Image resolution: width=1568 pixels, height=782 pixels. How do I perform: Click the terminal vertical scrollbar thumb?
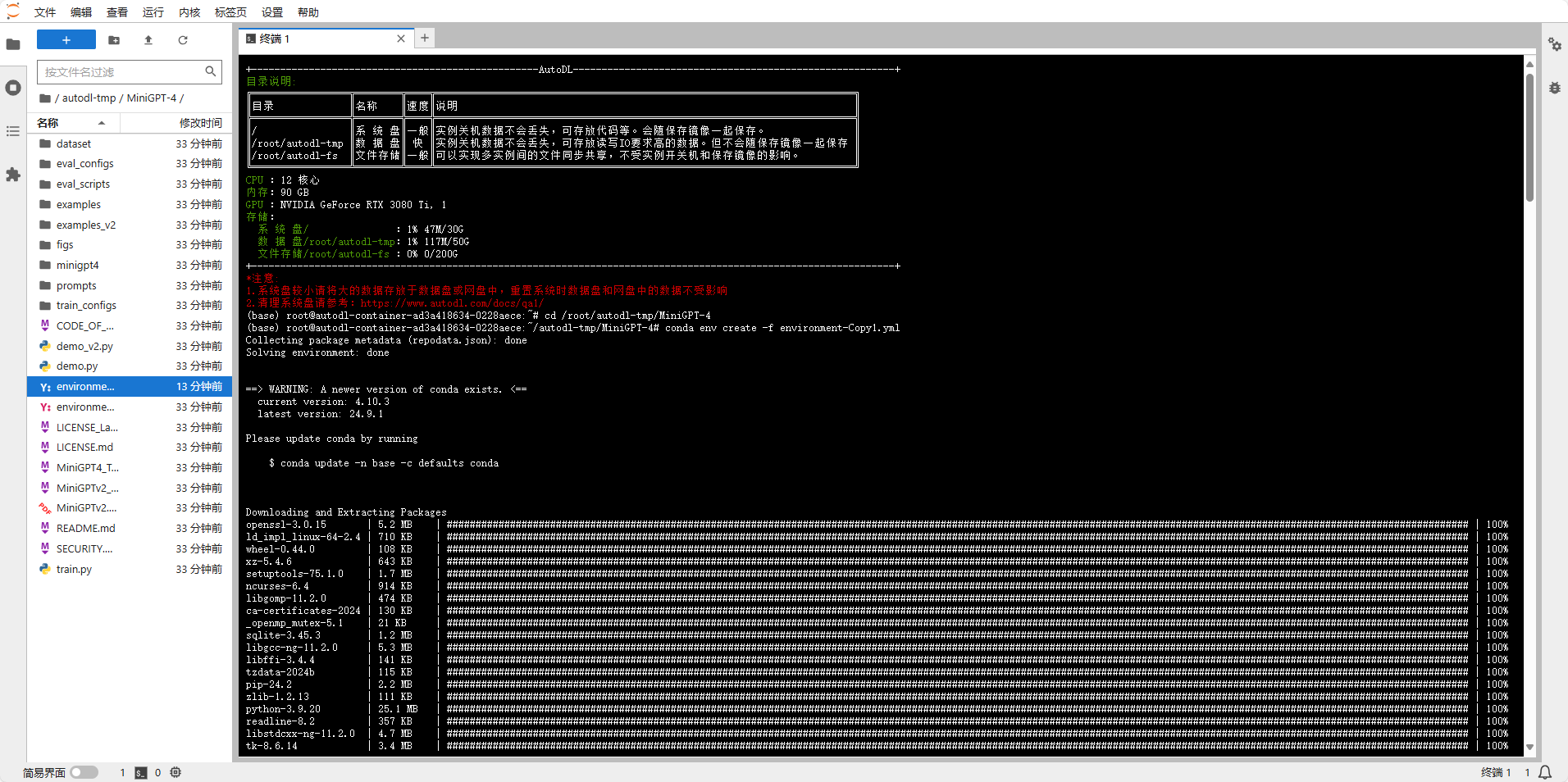pyautogui.click(x=1529, y=137)
